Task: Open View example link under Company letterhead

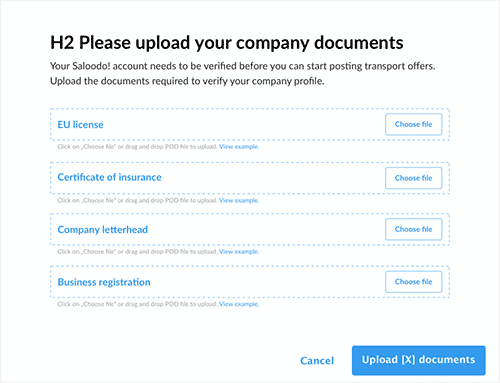Action: tap(239, 252)
